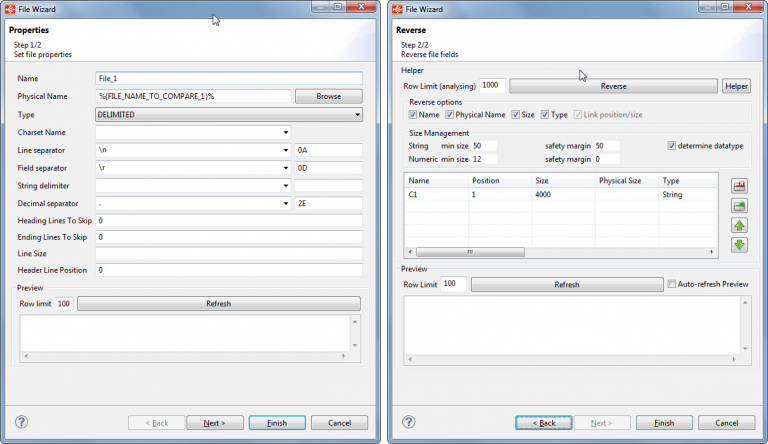This screenshot has width=768, height=444.
Task: Open help icon in Properties wizard
Action: click(21, 422)
